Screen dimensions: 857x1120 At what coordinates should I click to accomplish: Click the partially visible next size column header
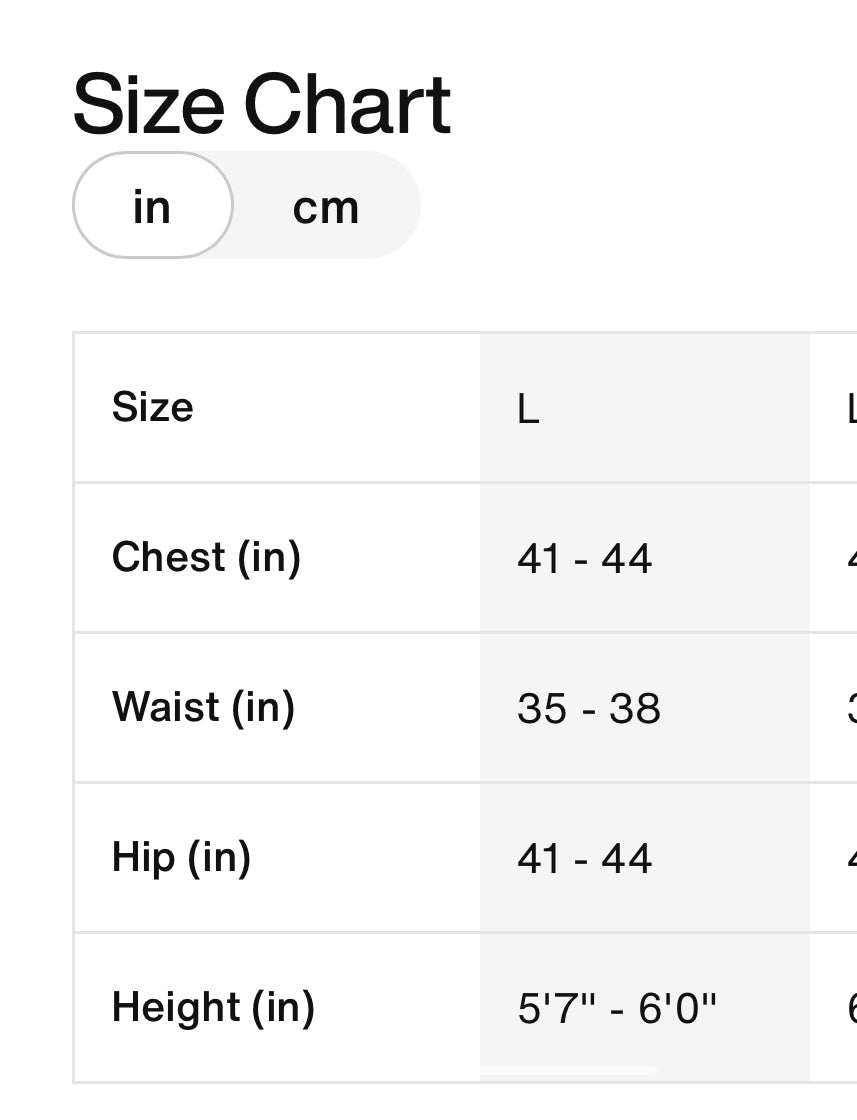[x=850, y=408]
